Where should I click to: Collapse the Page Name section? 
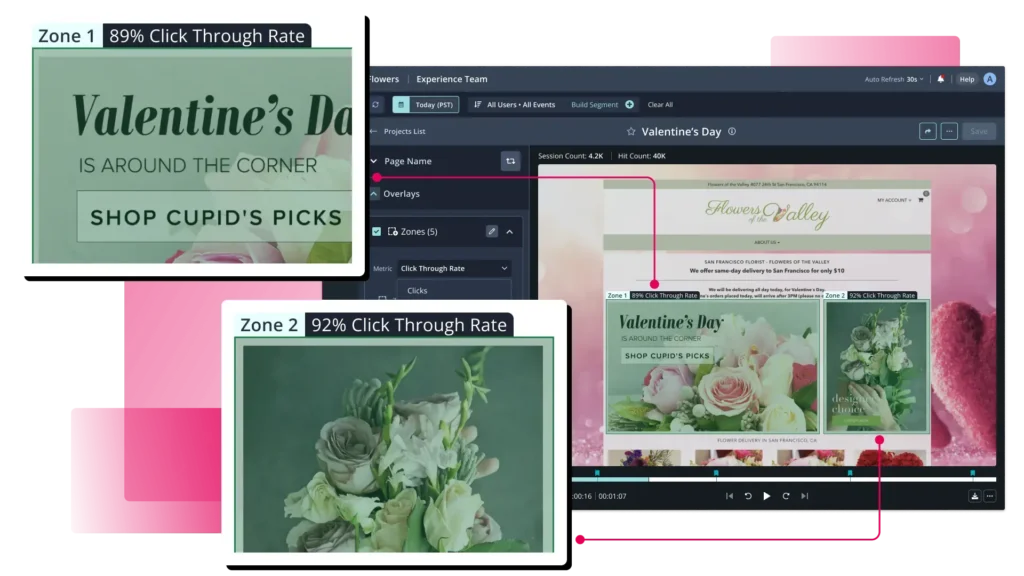click(374, 161)
